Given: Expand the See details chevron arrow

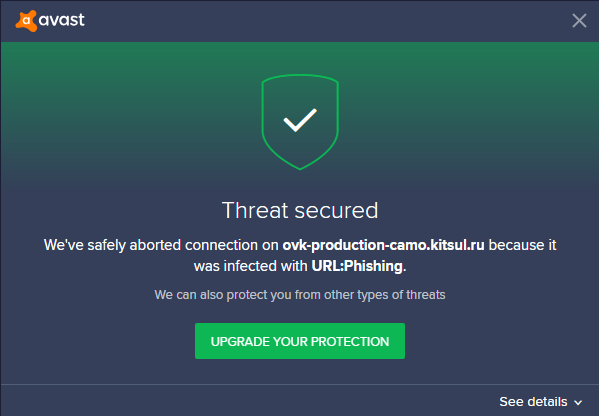Looking at the screenshot, I should (x=578, y=402).
